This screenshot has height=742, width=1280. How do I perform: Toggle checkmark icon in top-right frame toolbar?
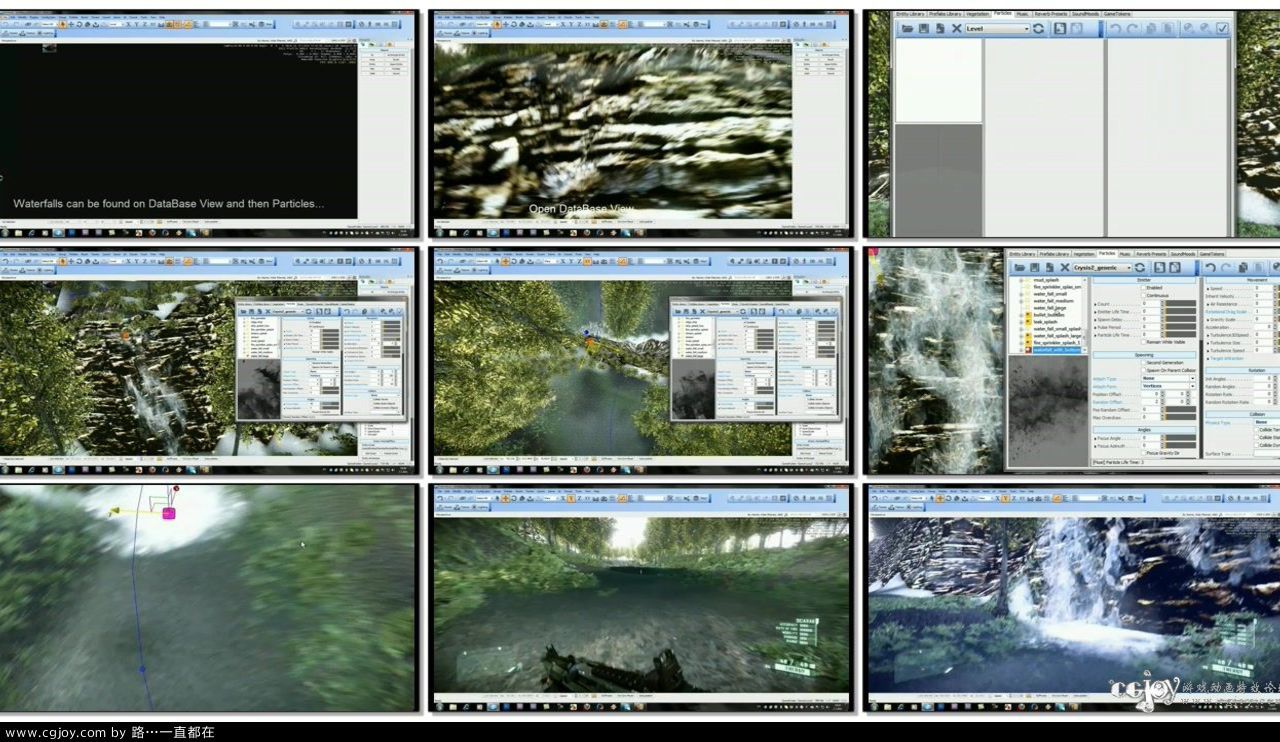1223,28
